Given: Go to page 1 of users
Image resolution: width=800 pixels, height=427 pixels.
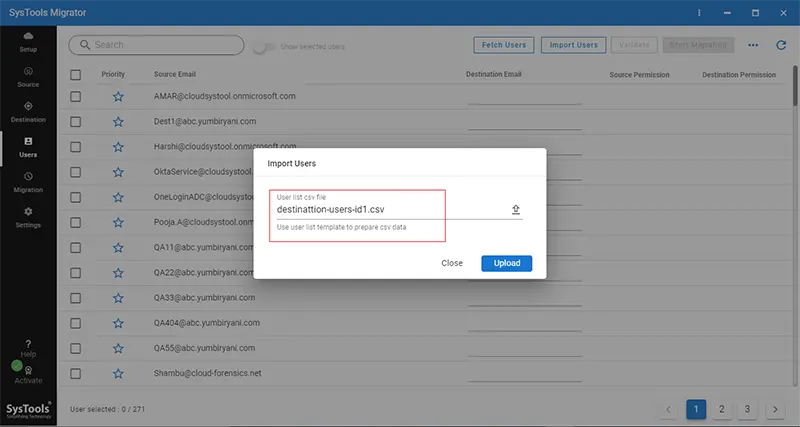Looking at the screenshot, I should coord(696,409).
